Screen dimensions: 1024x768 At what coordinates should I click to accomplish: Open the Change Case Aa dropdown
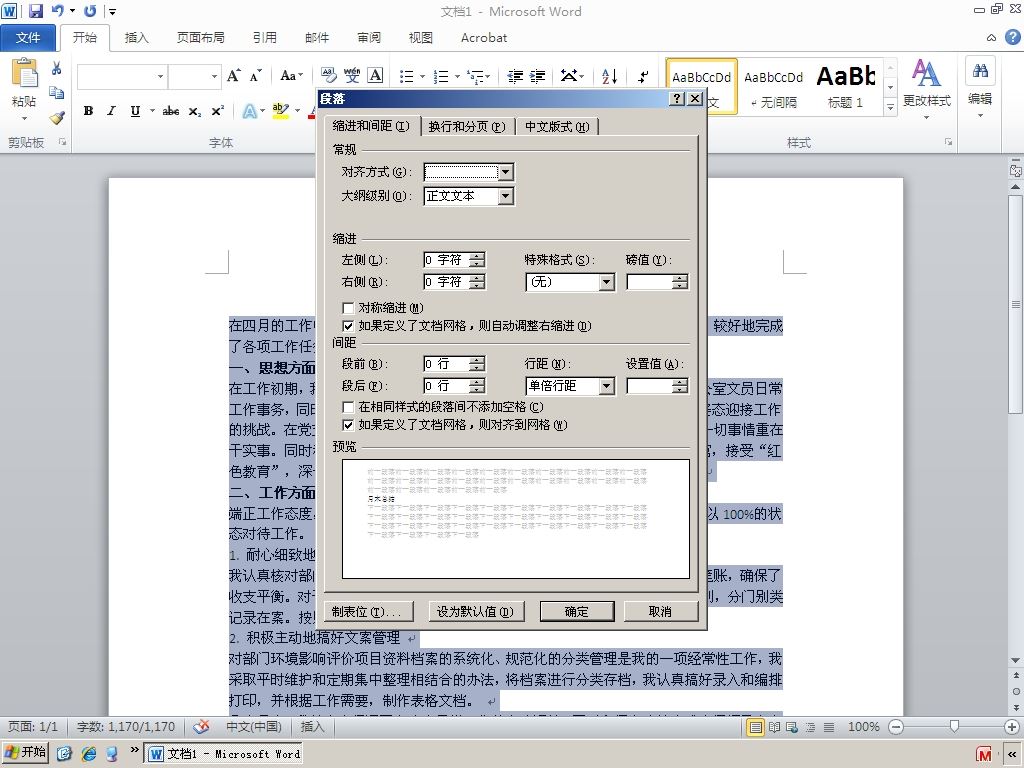tap(291, 76)
